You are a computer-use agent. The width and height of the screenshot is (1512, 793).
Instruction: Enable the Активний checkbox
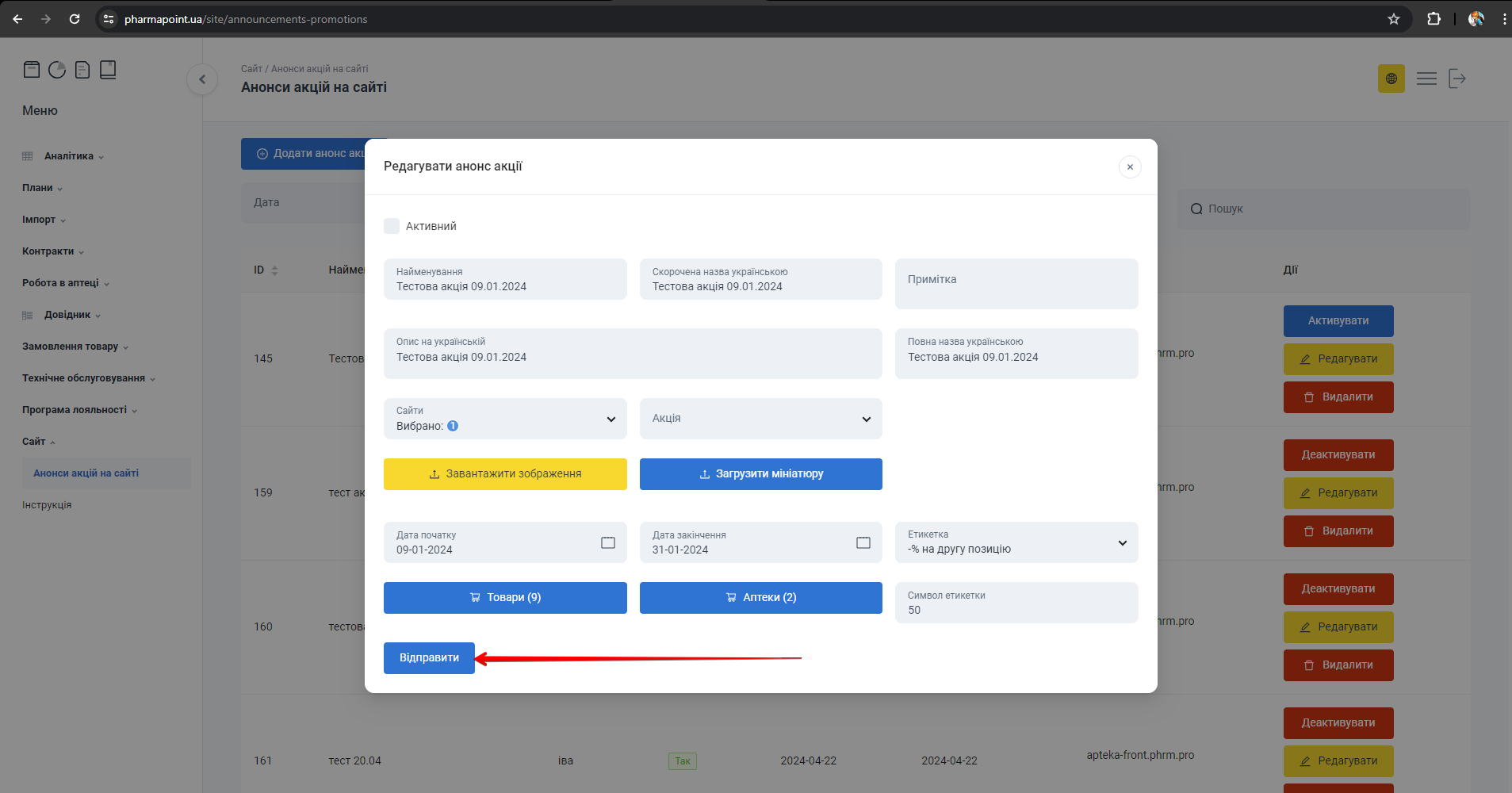pos(392,226)
